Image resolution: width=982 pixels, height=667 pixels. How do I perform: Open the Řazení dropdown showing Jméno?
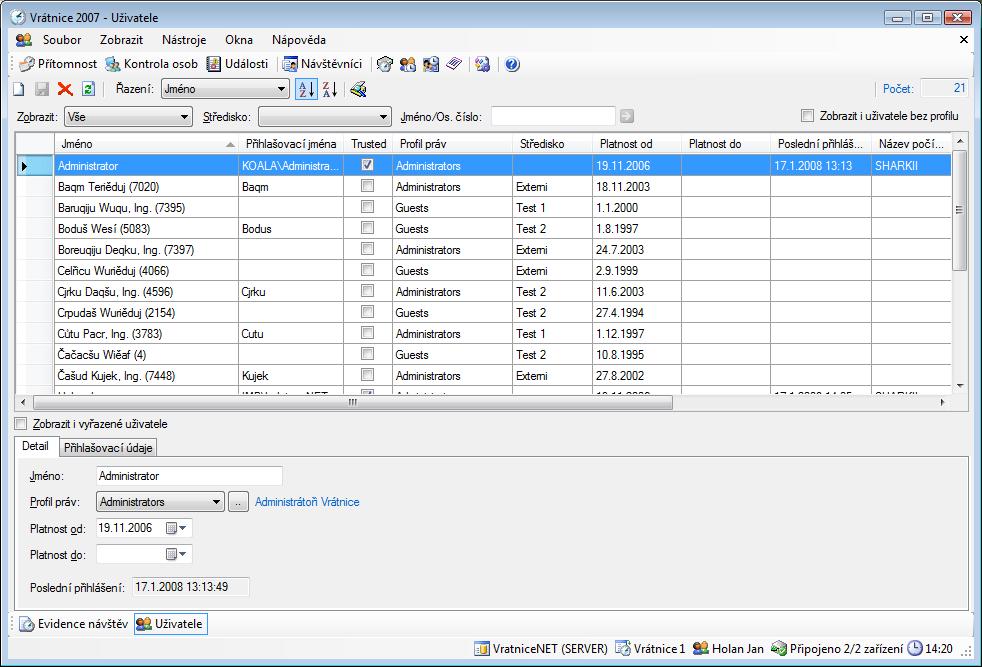coord(225,89)
